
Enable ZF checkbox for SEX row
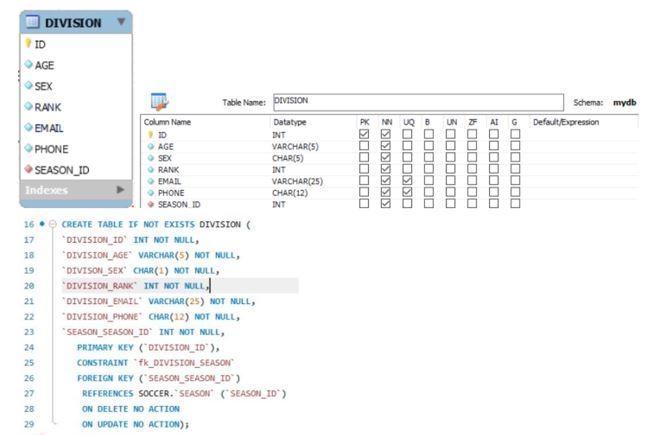click(x=472, y=157)
